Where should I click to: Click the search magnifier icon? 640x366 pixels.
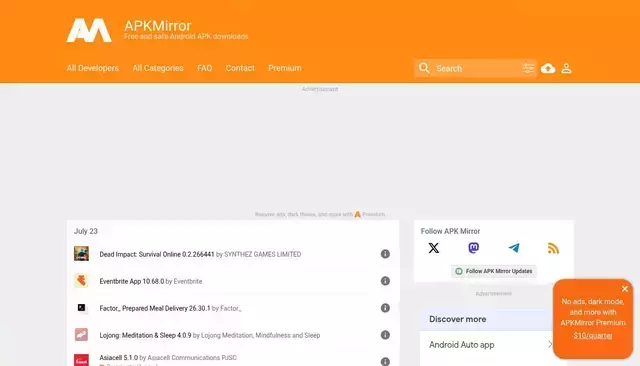pos(424,68)
